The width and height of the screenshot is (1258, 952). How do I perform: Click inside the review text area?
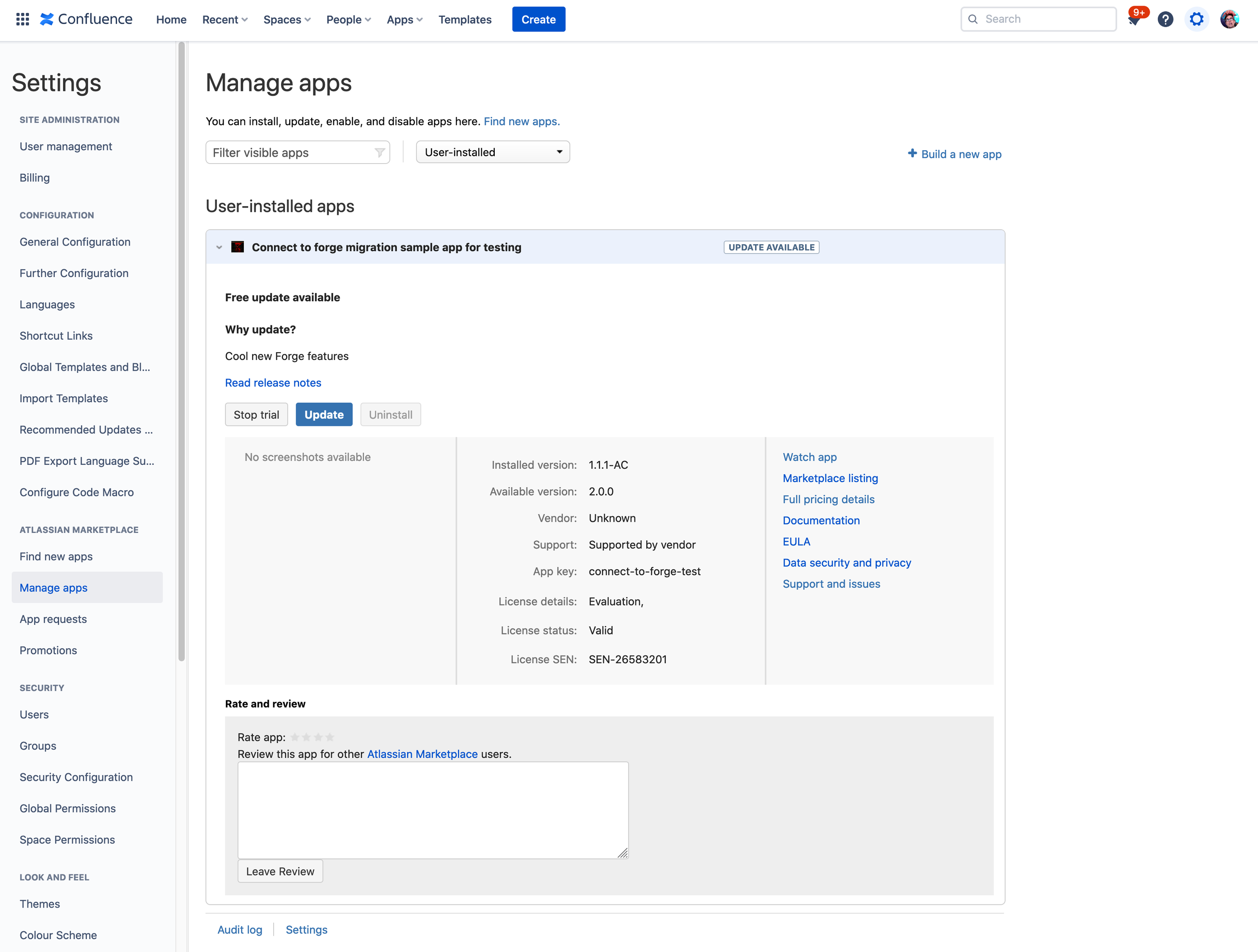click(433, 810)
